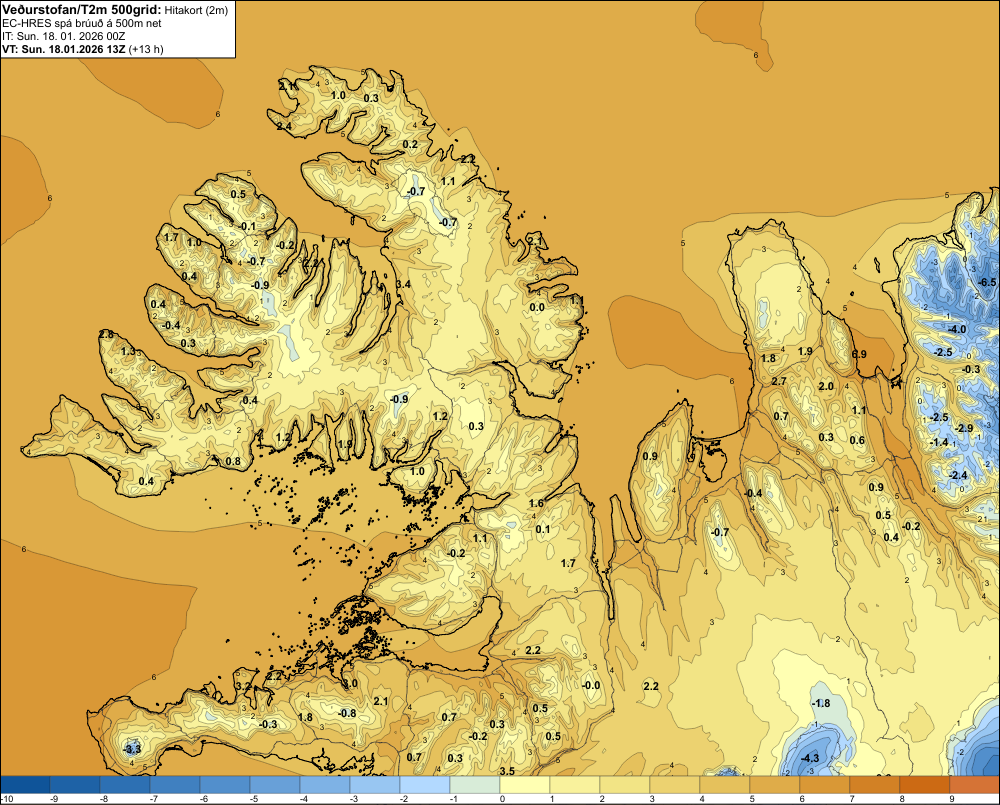Click the legend color band between 8 and 9
The image size is (1000, 805).
point(925,784)
